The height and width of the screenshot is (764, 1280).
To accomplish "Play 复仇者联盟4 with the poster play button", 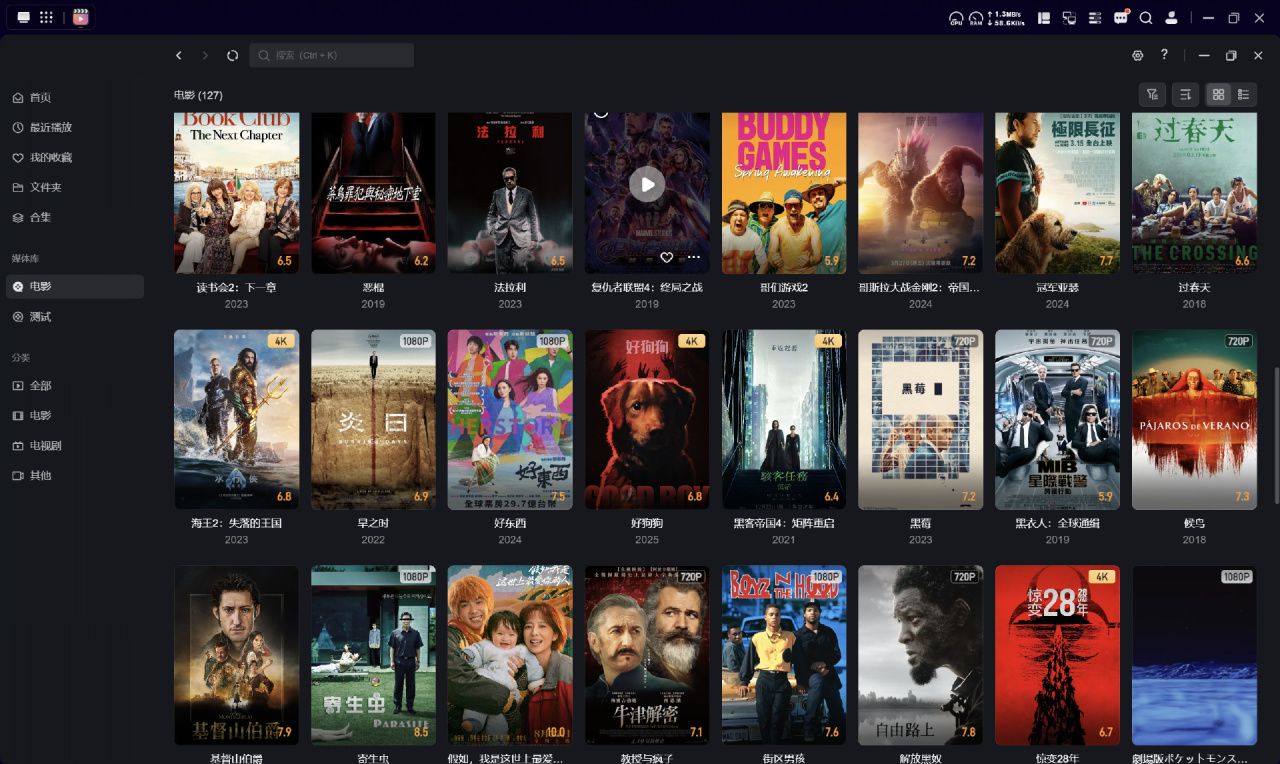I will pyautogui.click(x=647, y=184).
